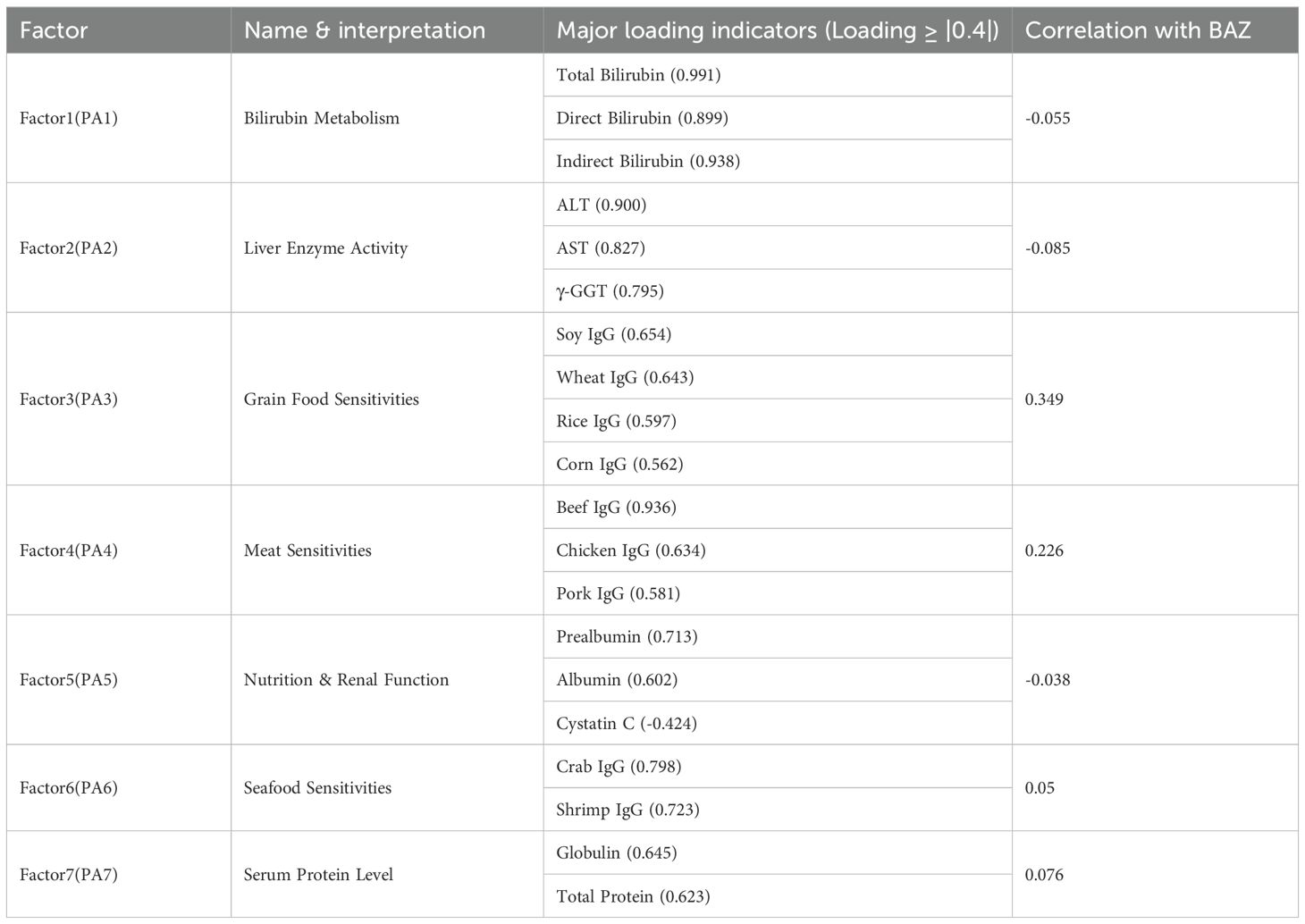Viewport: 1305px width, 924px height.
Task: Click the Nutrition & Renal Function cell
Action: pos(346,680)
